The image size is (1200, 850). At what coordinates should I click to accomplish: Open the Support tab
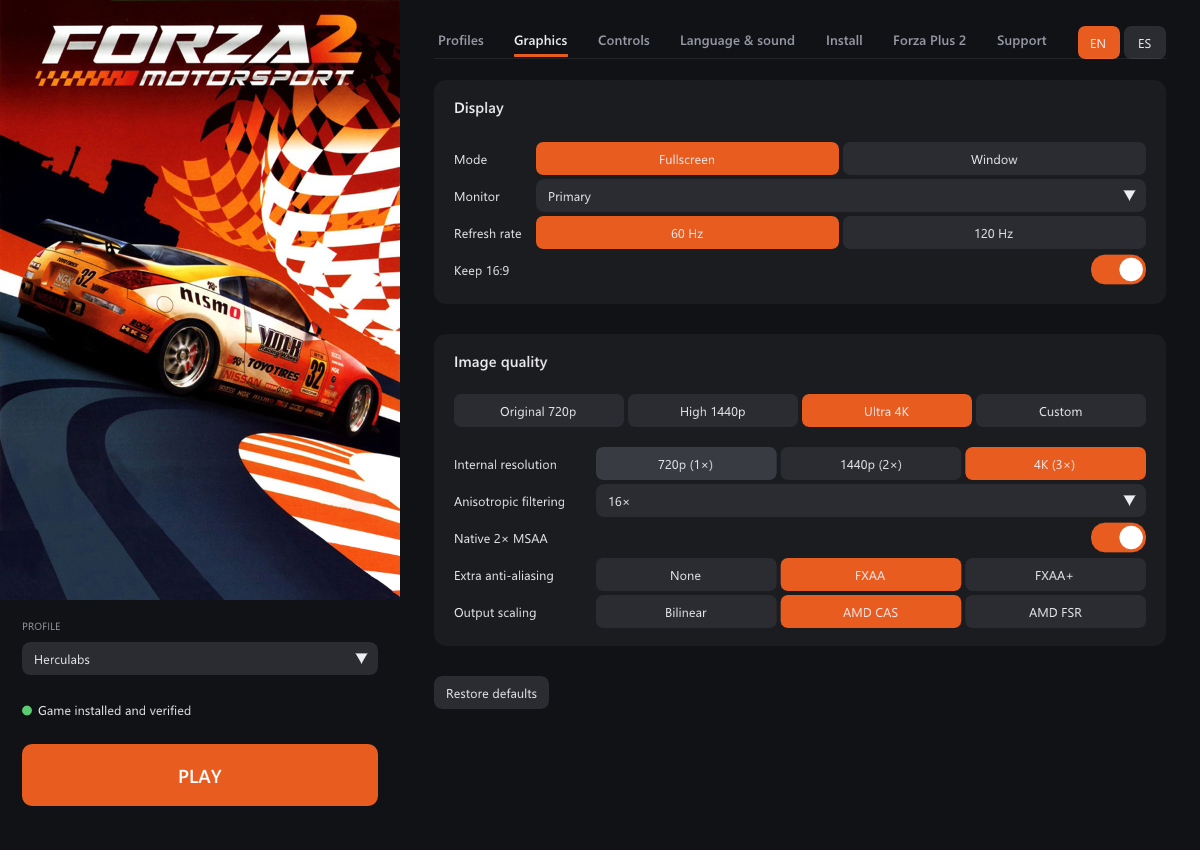click(1022, 41)
